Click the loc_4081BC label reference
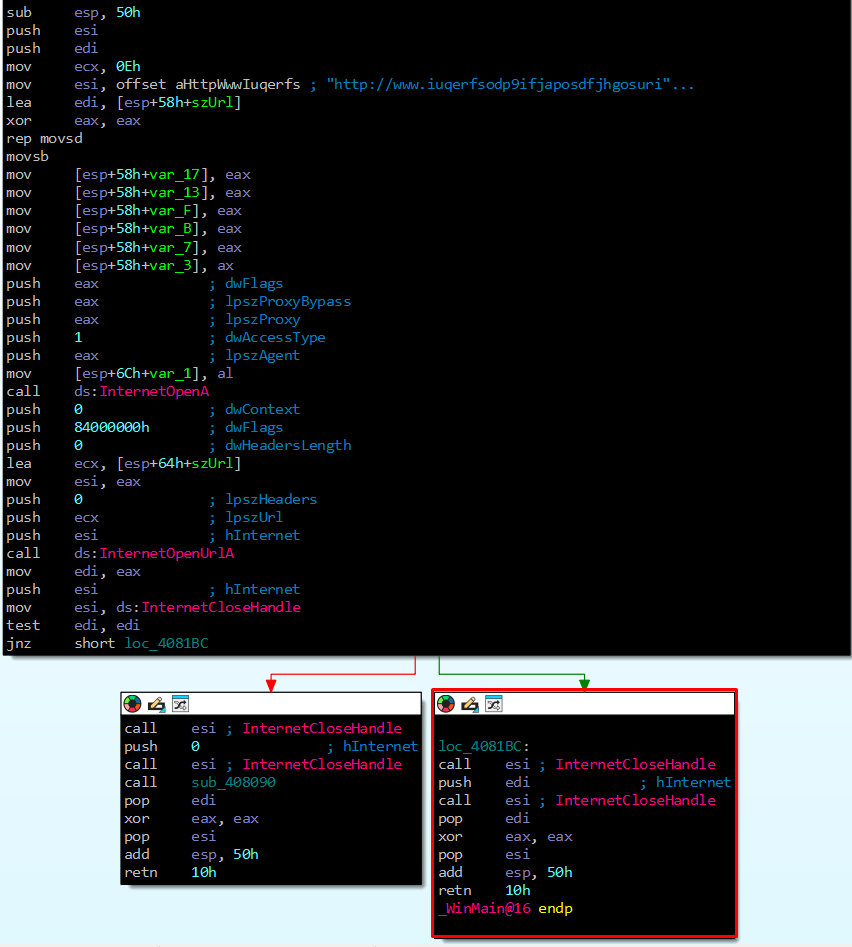The width and height of the screenshot is (852, 947). (x=166, y=643)
